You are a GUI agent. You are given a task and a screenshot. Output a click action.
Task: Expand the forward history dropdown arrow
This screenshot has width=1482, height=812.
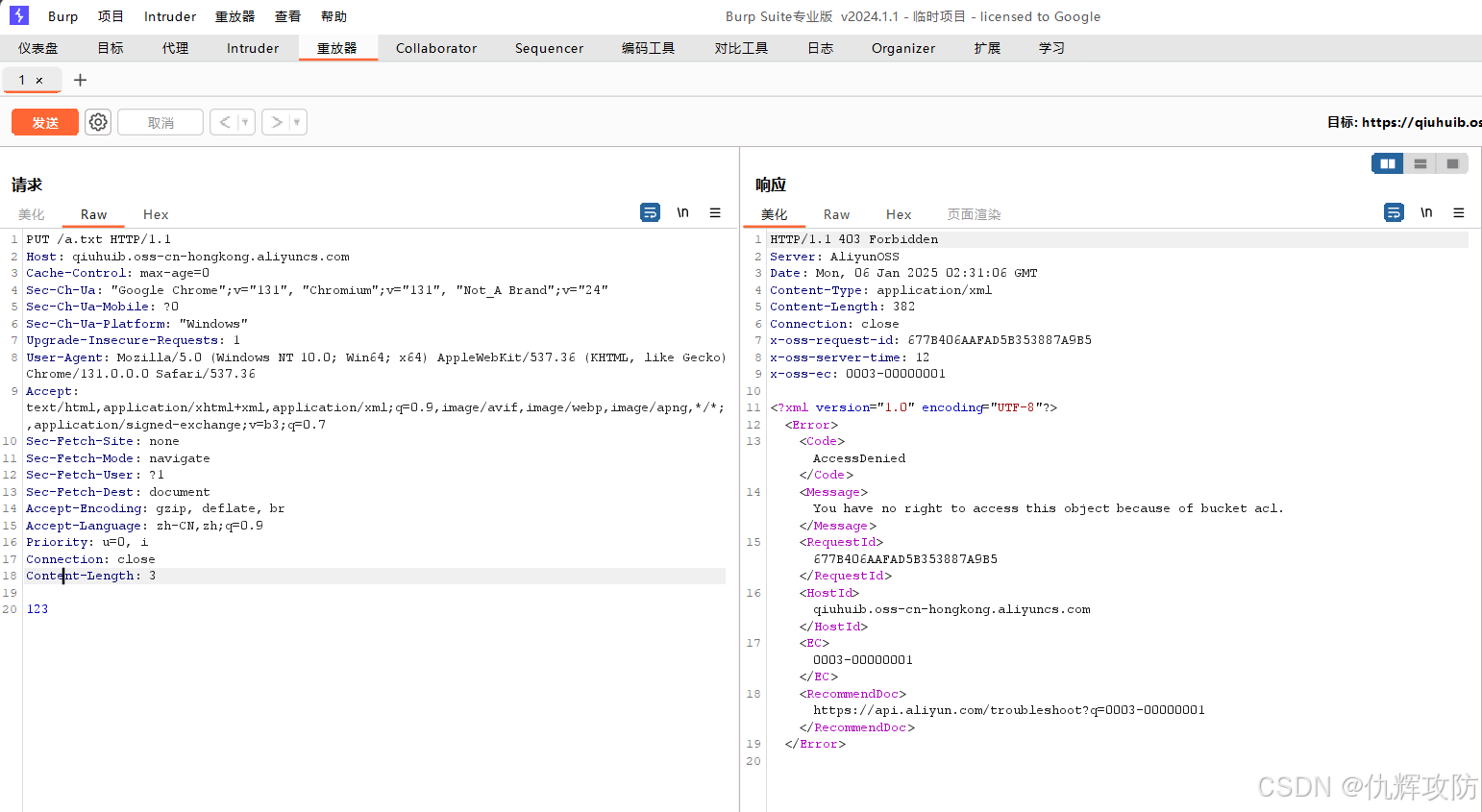pyautogui.click(x=297, y=122)
